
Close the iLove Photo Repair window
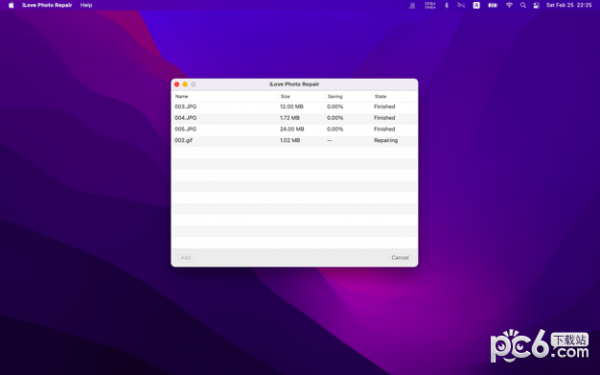point(177,84)
